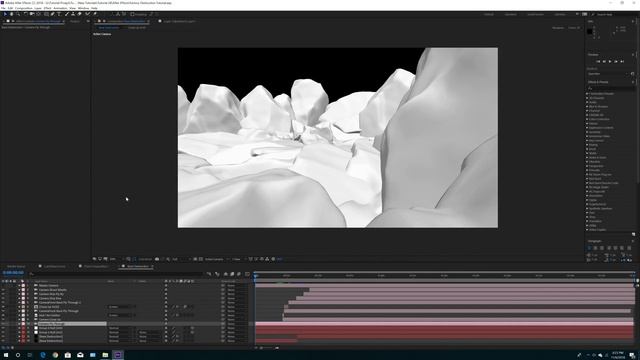Toggle the Snapping checkbox in toolbar
Viewport: 640px width, 360px height.
[132, 14]
